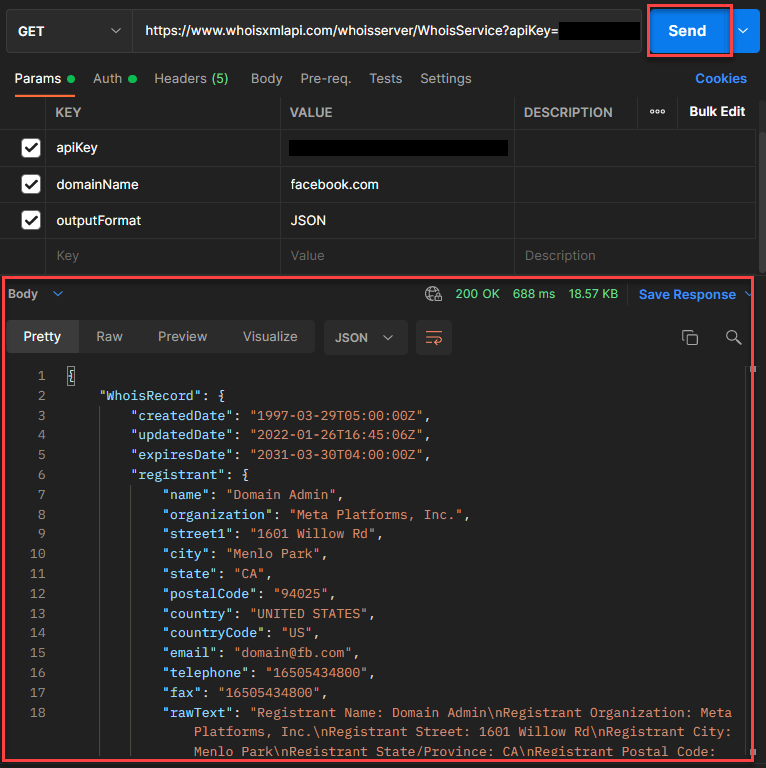Open the JSON format dropdown
This screenshot has height=768, width=766.
pos(365,337)
